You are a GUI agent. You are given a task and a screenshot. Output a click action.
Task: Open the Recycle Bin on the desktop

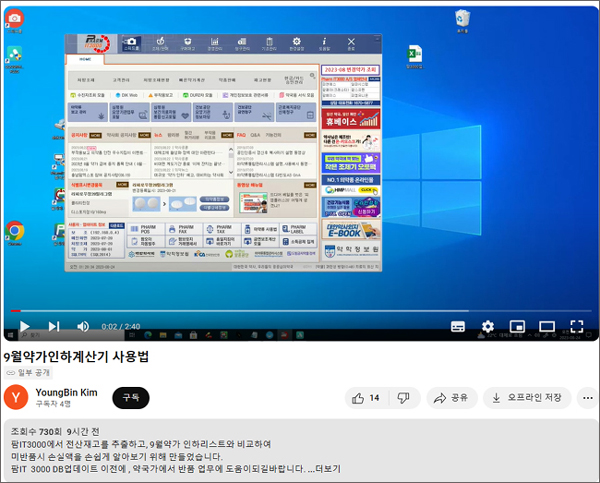tap(462, 21)
